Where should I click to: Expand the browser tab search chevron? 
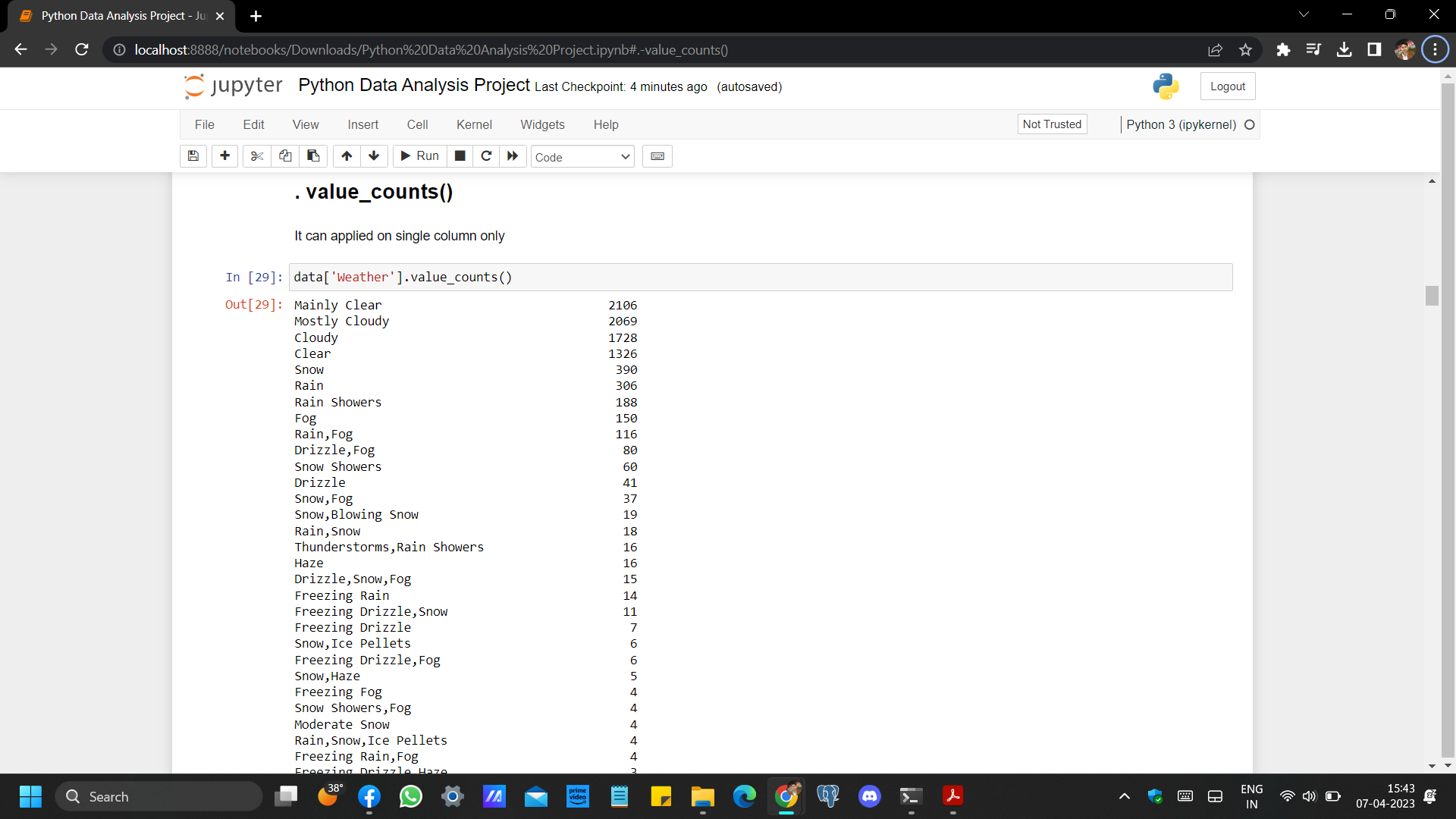point(1304,14)
